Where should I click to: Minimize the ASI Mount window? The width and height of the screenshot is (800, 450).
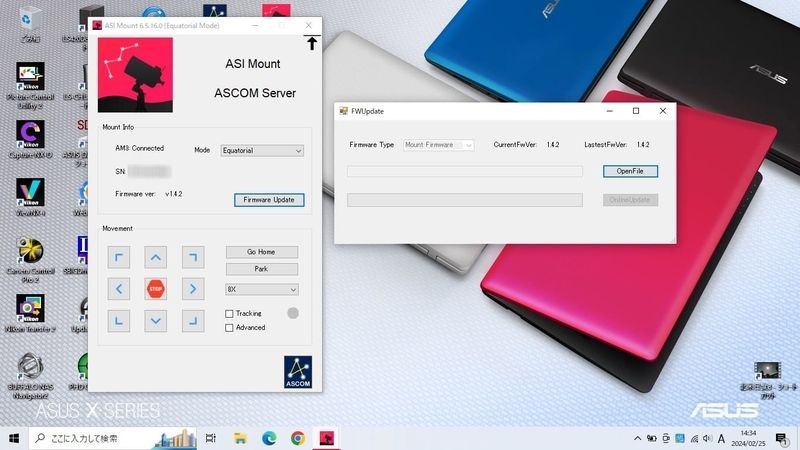pyautogui.click(x=255, y=26)
